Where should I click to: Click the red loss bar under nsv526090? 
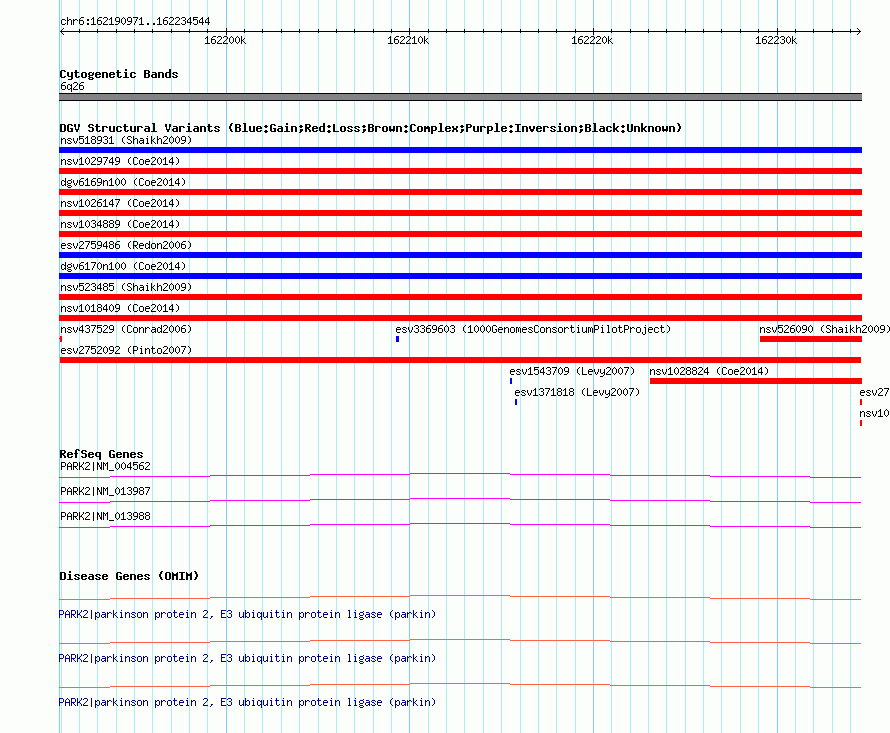(x=811, y=339)
